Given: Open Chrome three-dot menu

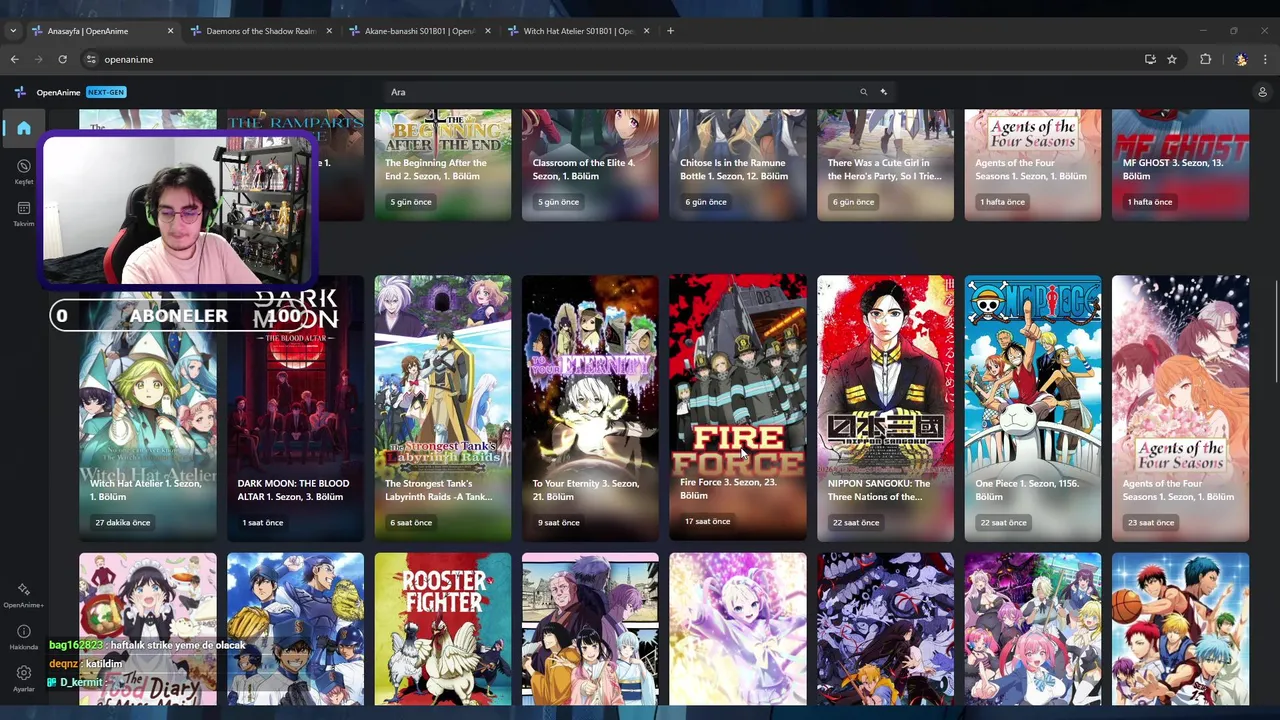Looking at the screenshot, I should [1265, 59].
